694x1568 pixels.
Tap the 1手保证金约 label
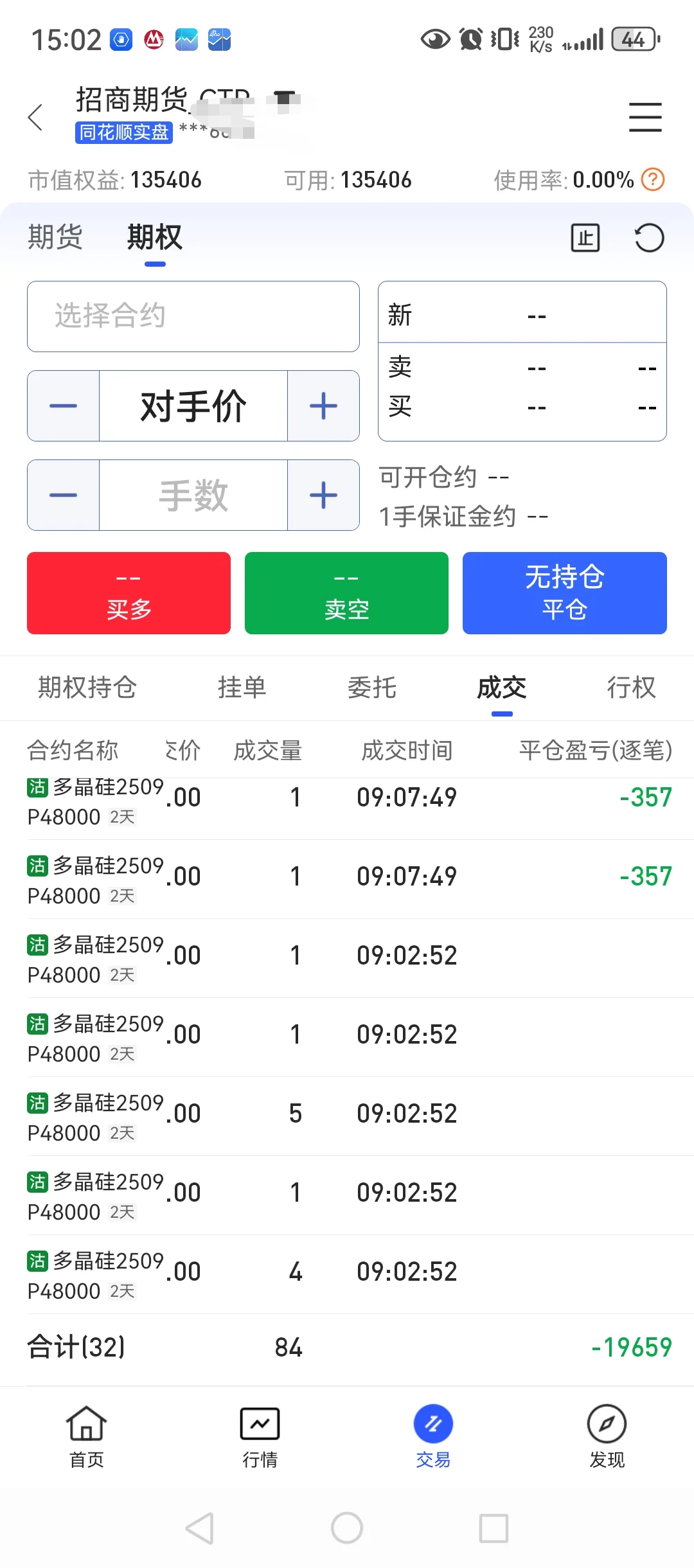(448, 516)
